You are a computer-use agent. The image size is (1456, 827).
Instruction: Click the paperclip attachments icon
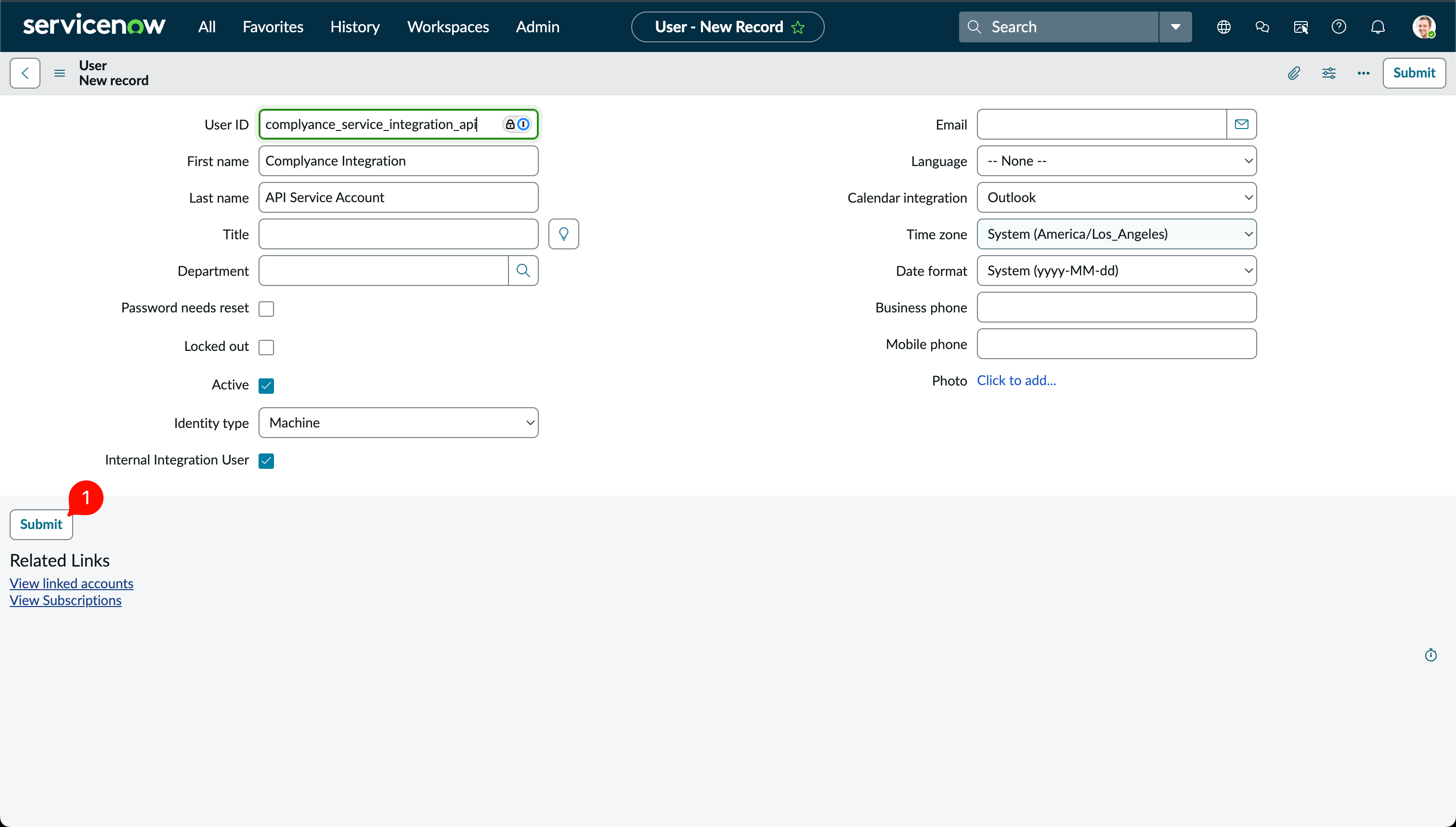pos(1294,73)
